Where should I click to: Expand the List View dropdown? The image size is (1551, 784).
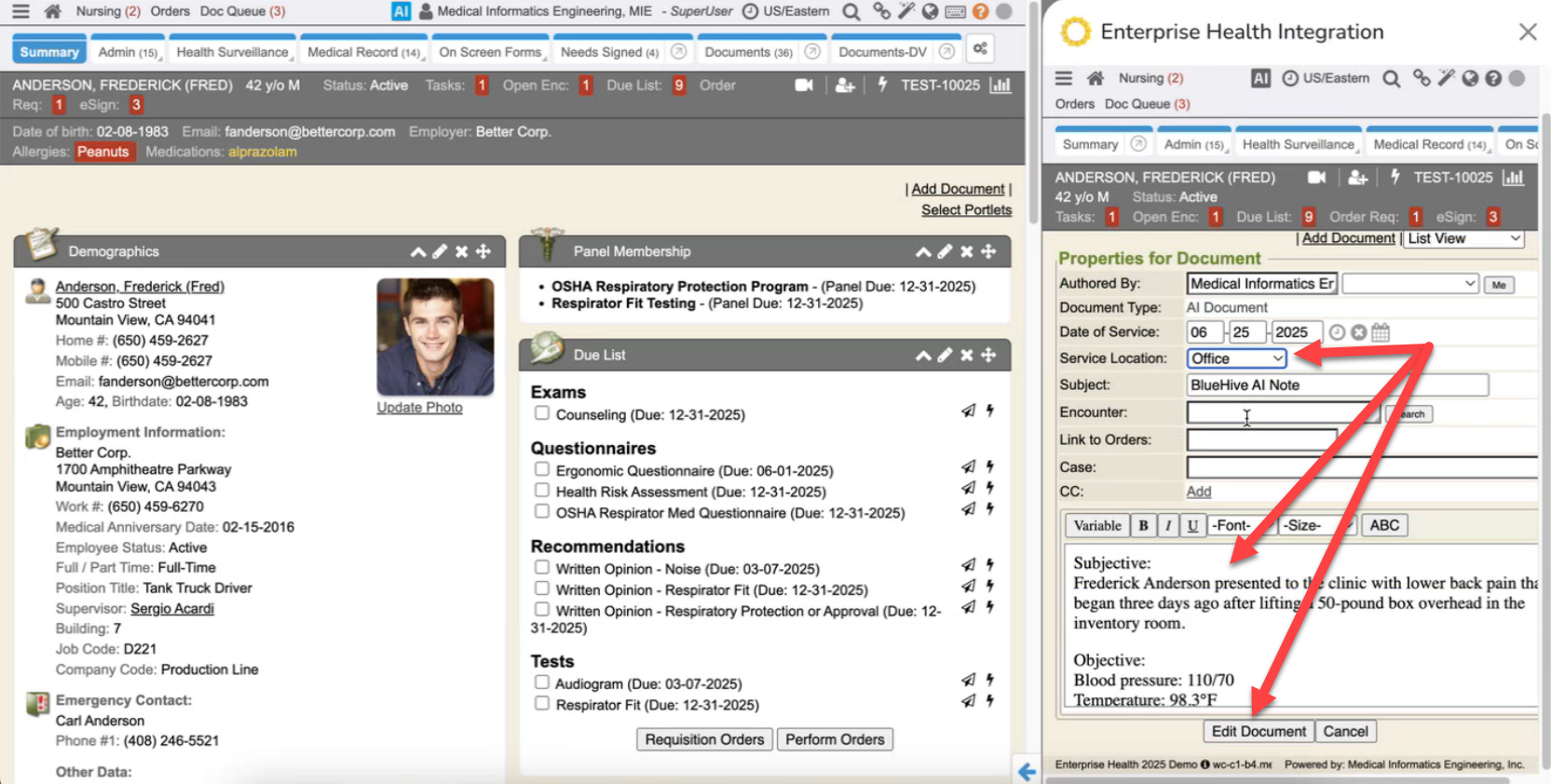point(1463,238)
